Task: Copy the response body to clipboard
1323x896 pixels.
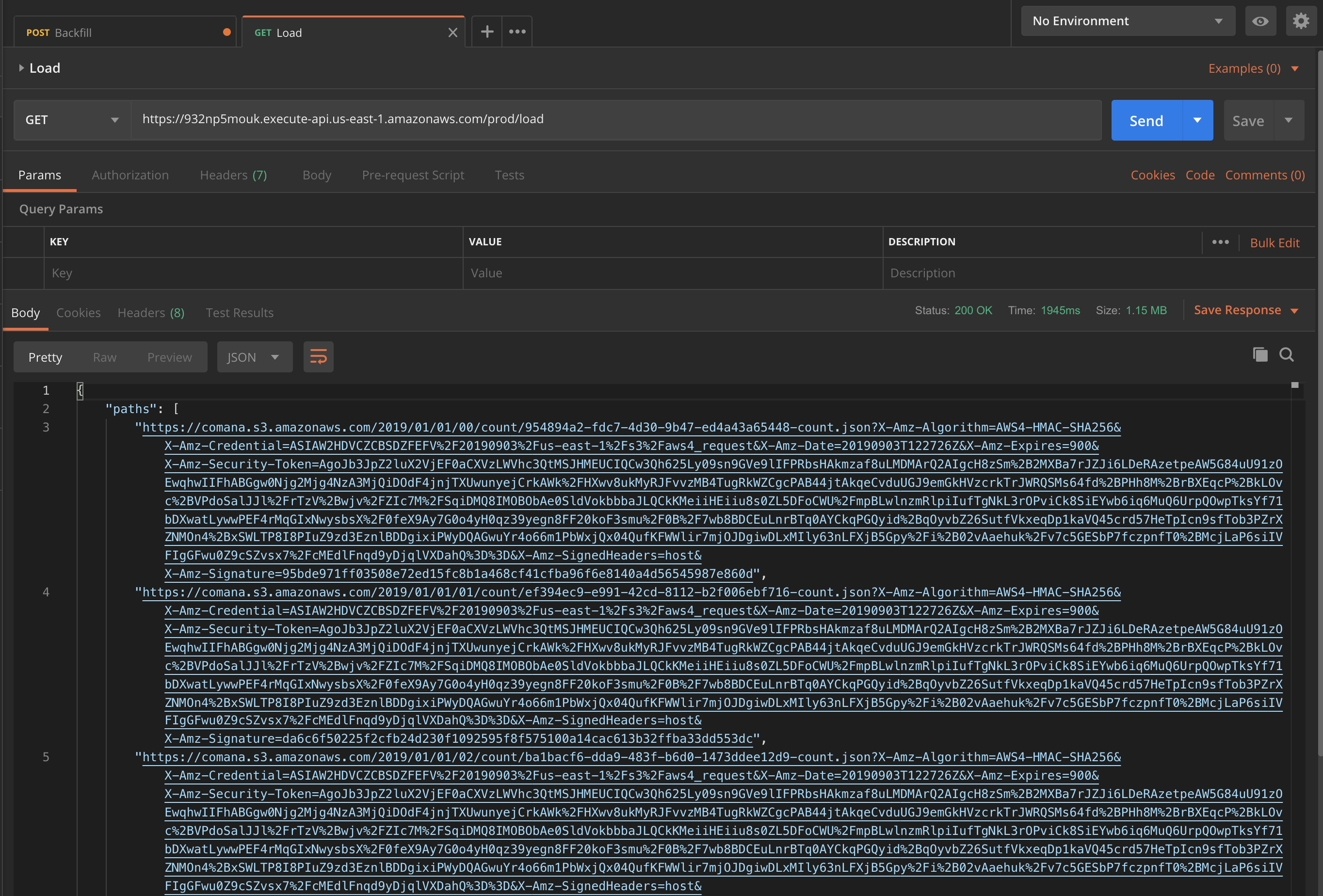Action: tap(1260, 354)
